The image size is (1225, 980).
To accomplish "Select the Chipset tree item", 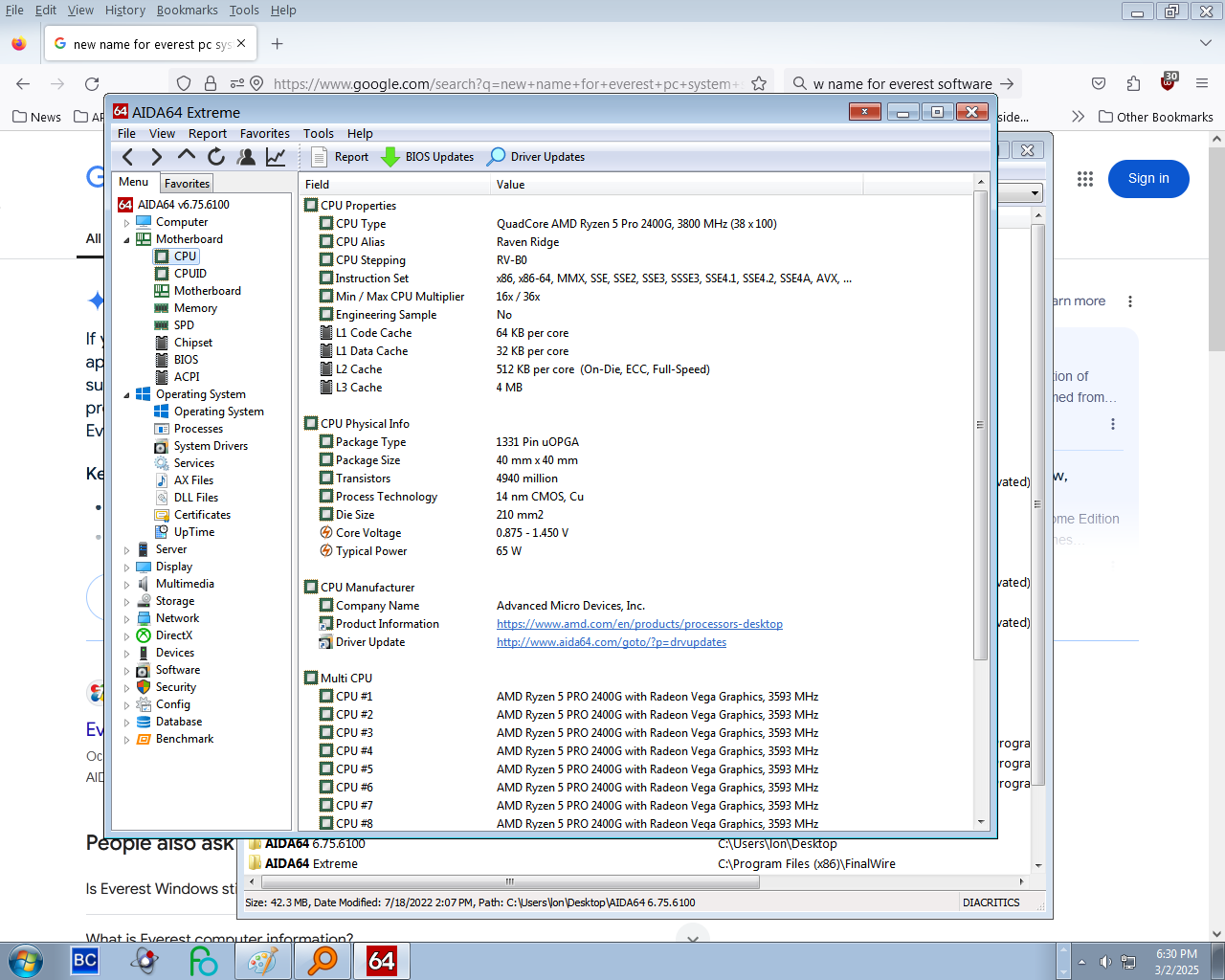I will coord(193,343).
